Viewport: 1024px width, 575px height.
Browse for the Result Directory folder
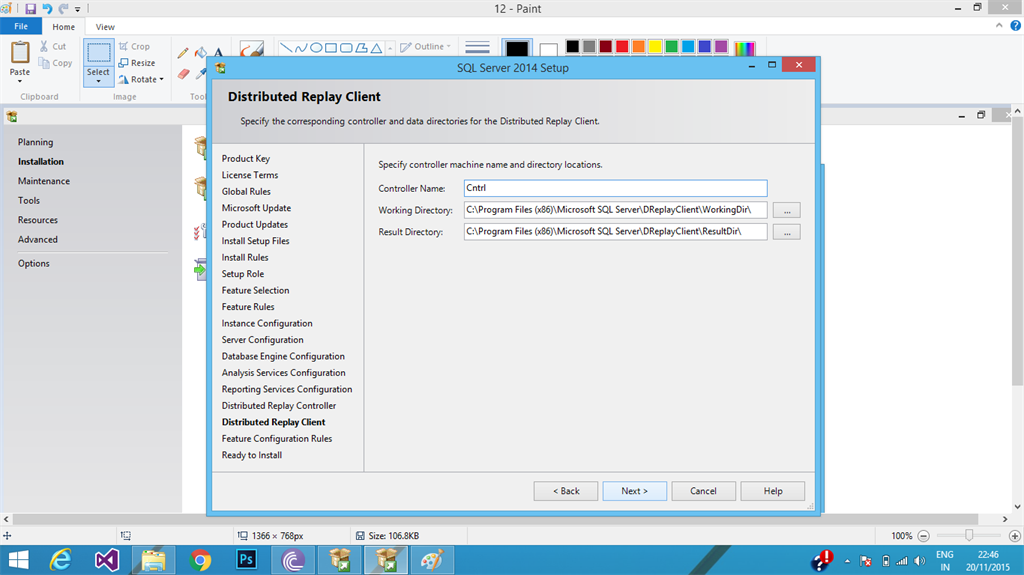(787, 232)
